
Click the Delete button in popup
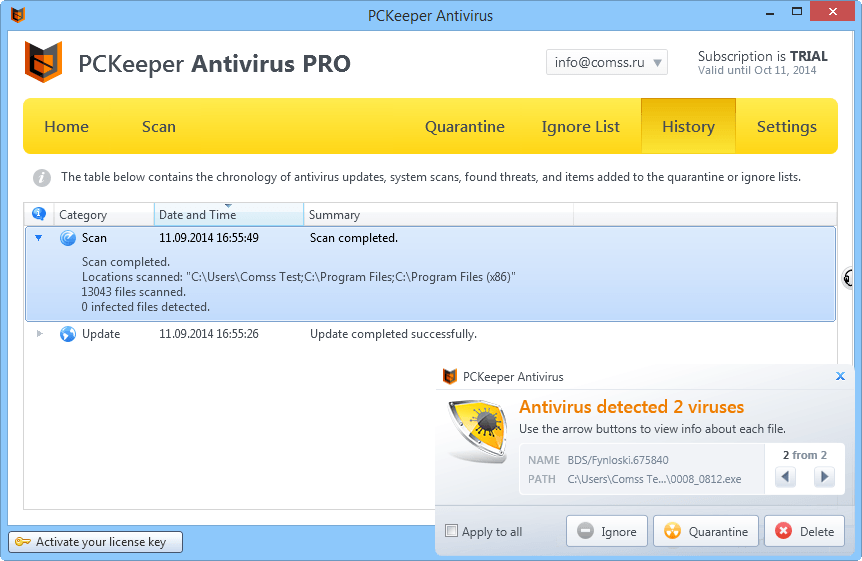[804, 531]
